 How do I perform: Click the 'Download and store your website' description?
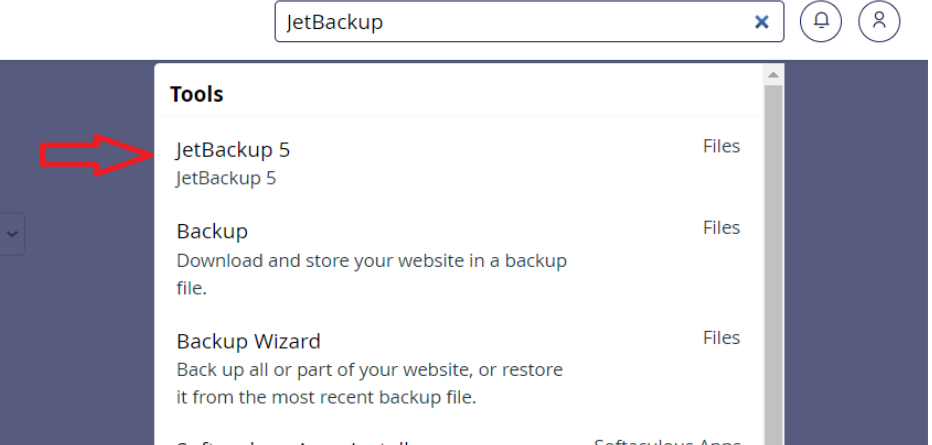pos(371,274)
